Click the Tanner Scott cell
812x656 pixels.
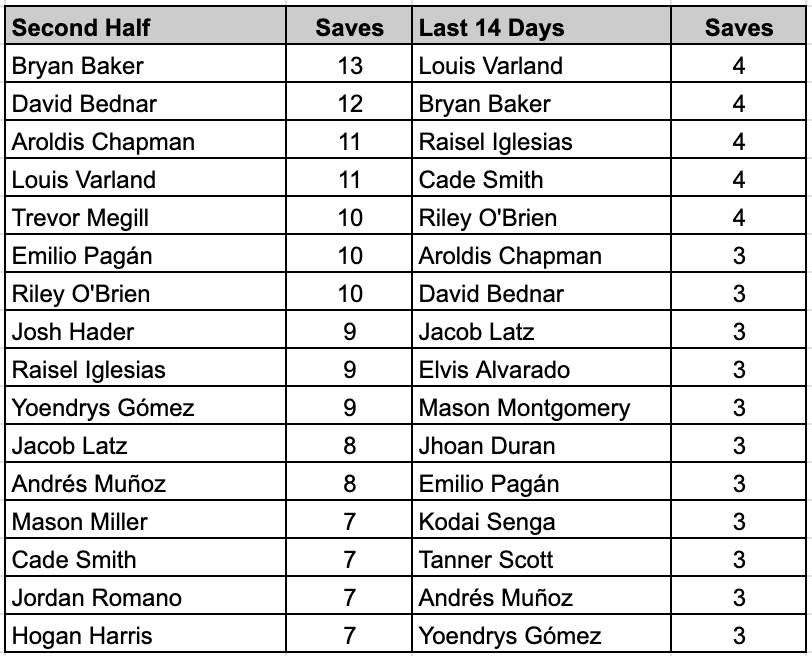(x=541, y=557)
